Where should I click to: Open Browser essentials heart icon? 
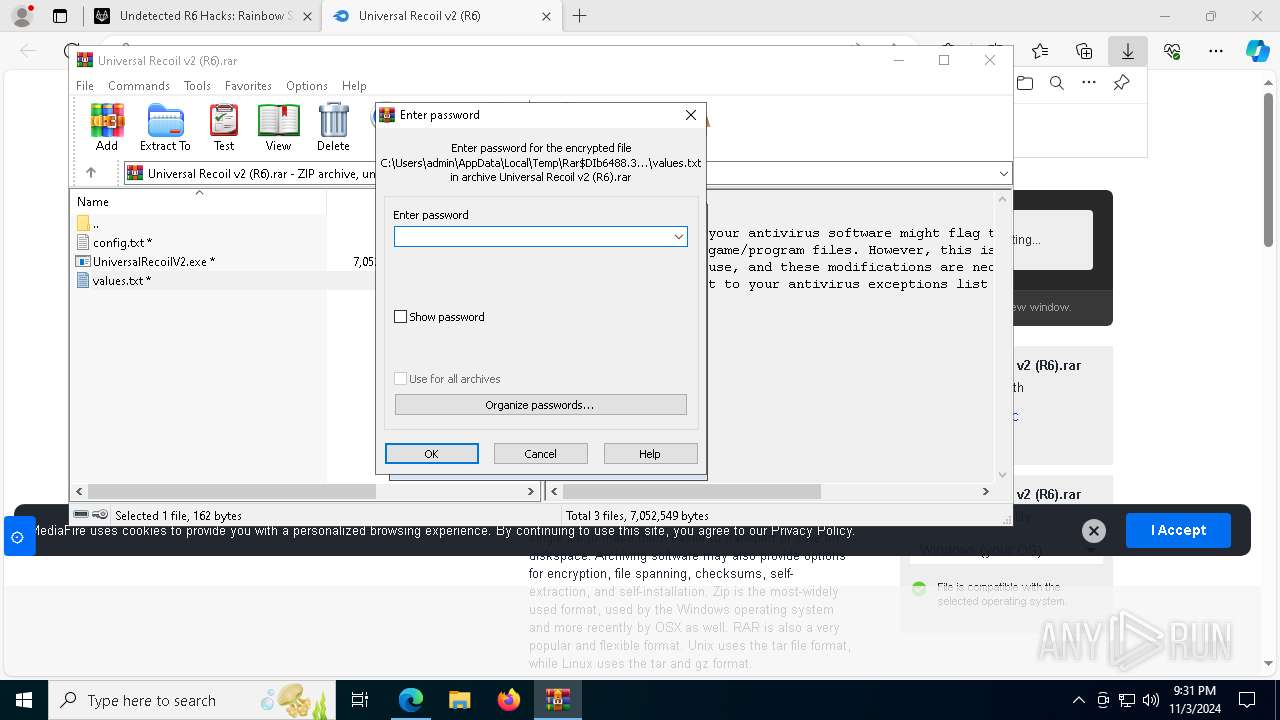pos(1172,51)
